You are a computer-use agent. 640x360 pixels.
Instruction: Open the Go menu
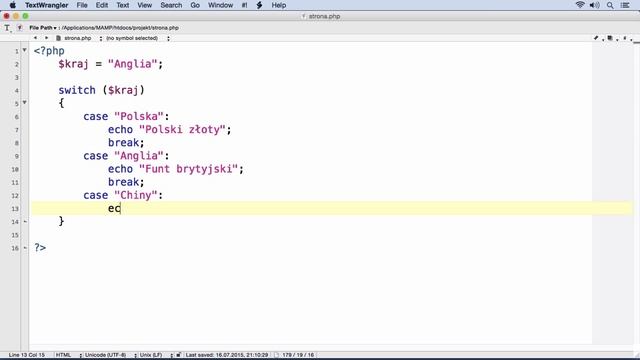click(195, 5)
